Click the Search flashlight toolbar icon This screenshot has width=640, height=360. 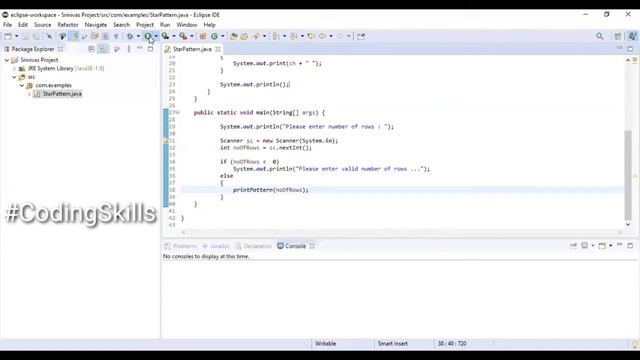point(256,36)
